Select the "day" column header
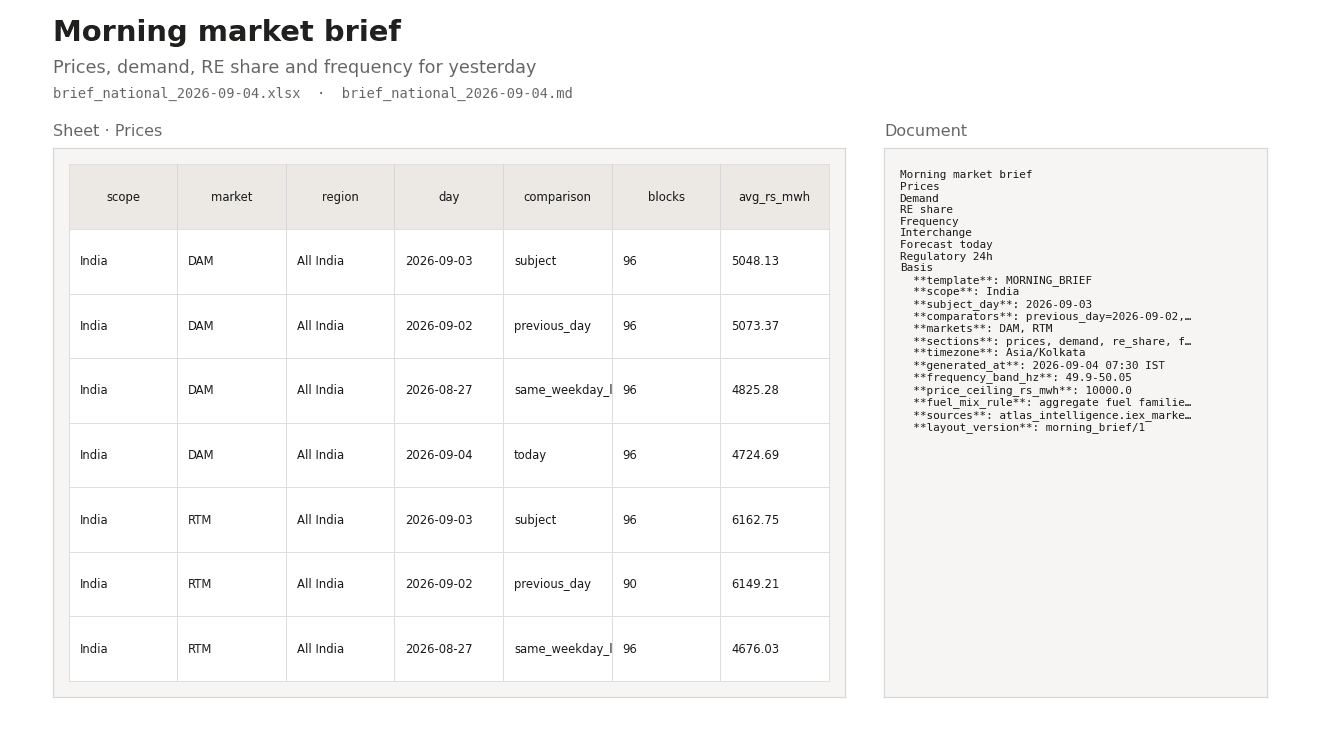 click(449, 197)
